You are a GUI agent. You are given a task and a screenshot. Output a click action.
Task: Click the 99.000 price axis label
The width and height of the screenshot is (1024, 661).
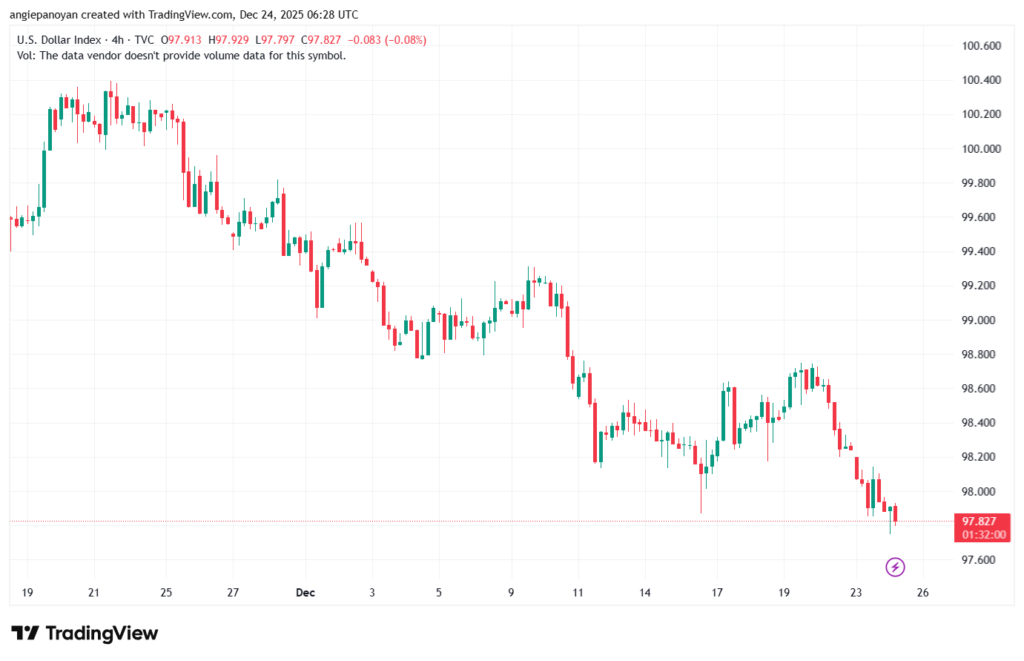981,320
